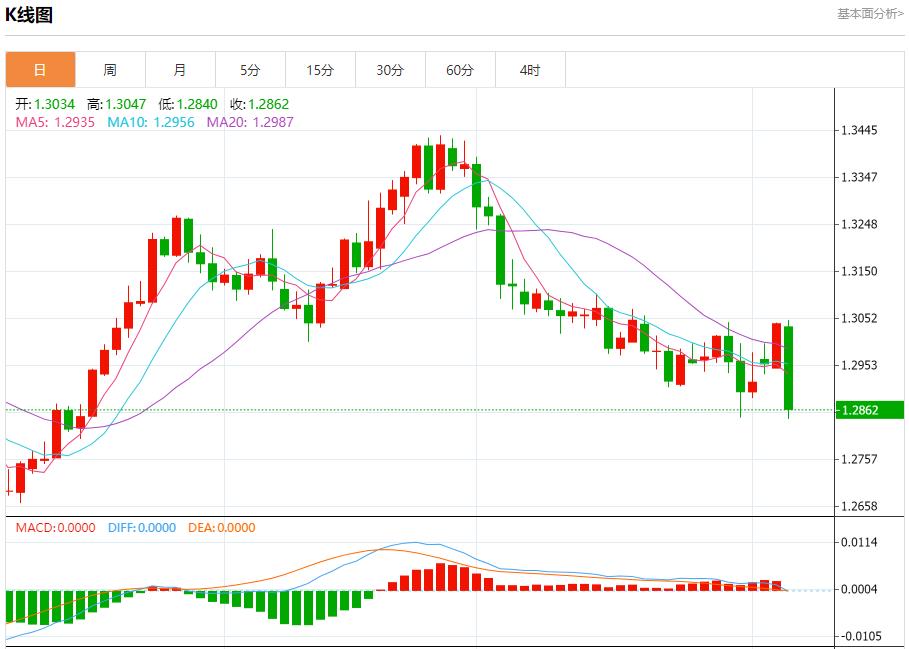Viewport: 909px width, 649px height.
Task: Open the 基本面分析 link
Action: [x=869, y=13]
